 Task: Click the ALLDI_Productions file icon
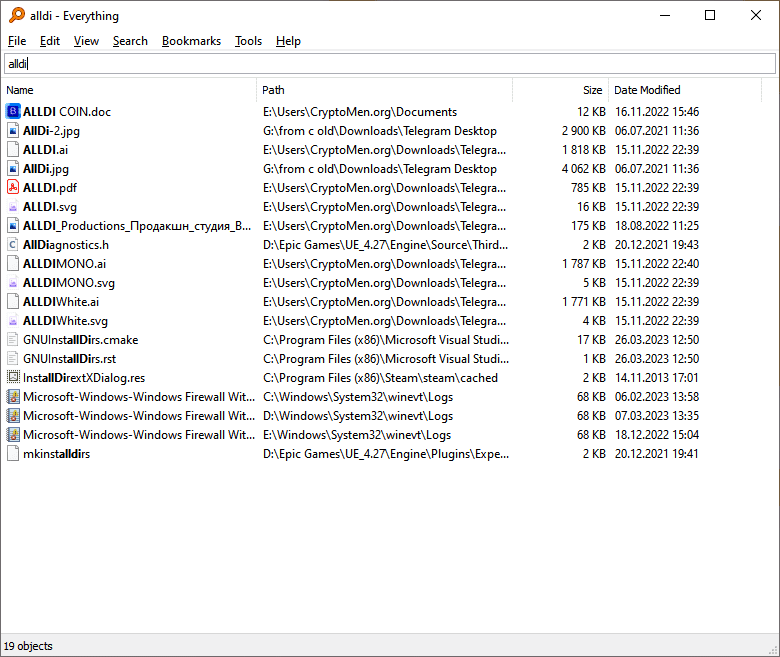pyautogui.click(x=13, y=226)
